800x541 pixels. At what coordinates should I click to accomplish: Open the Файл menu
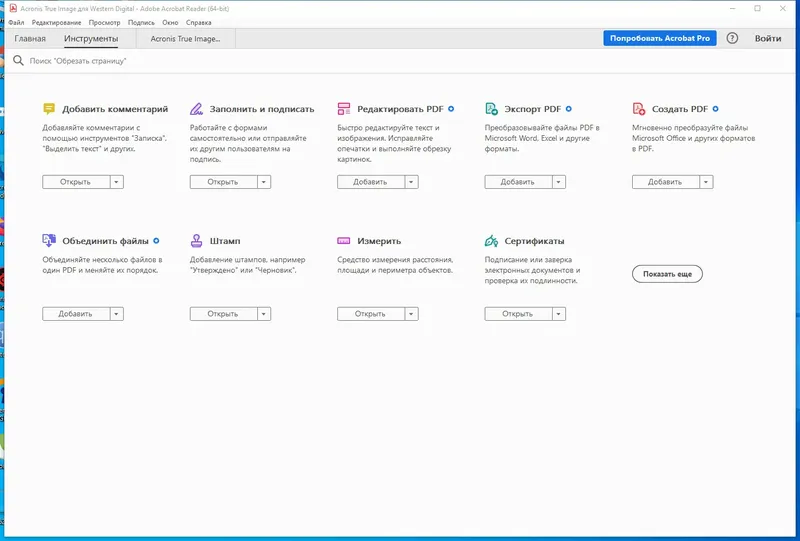click(16, 22)
